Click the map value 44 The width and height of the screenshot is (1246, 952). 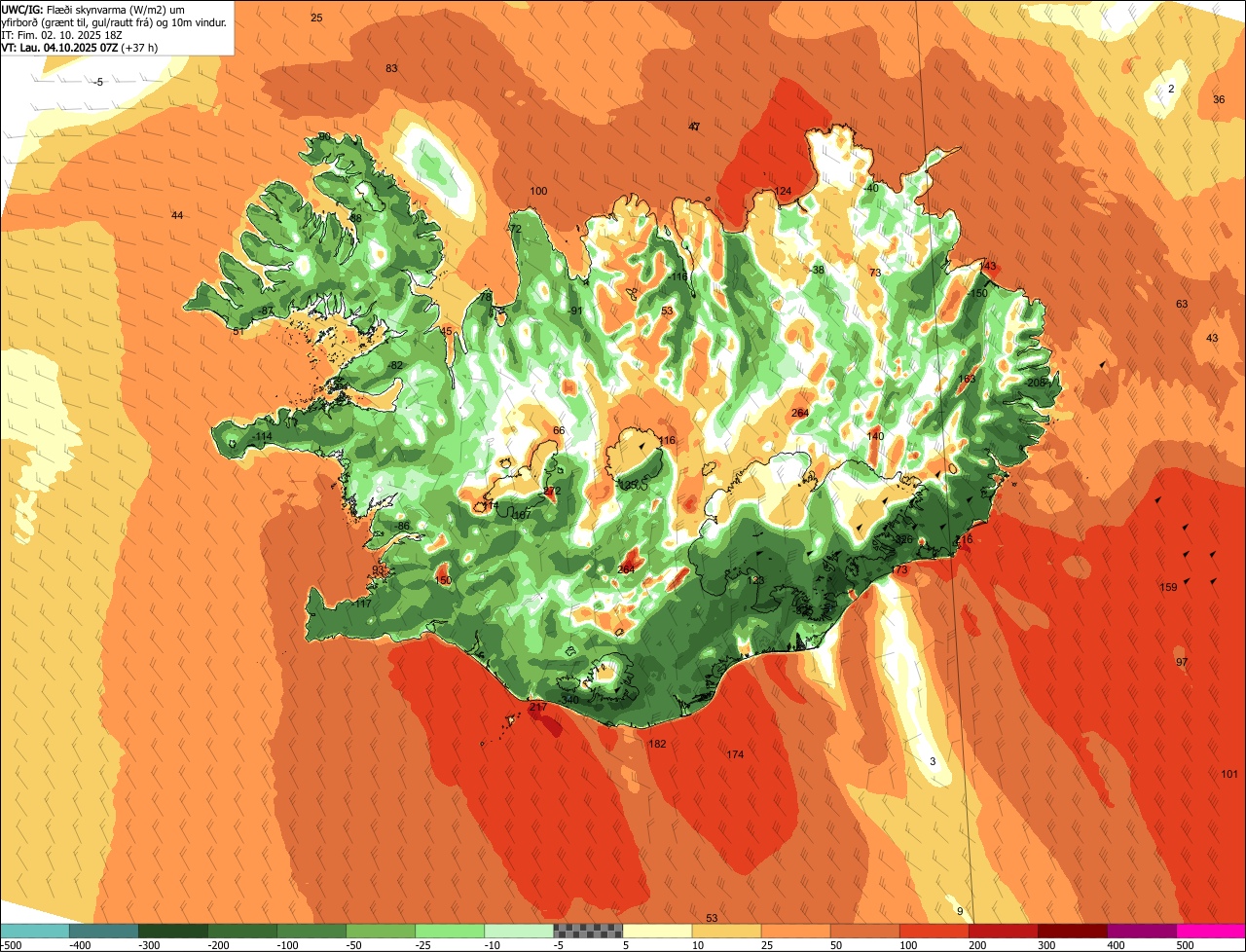pyautogui.click(x=177, y=215)
